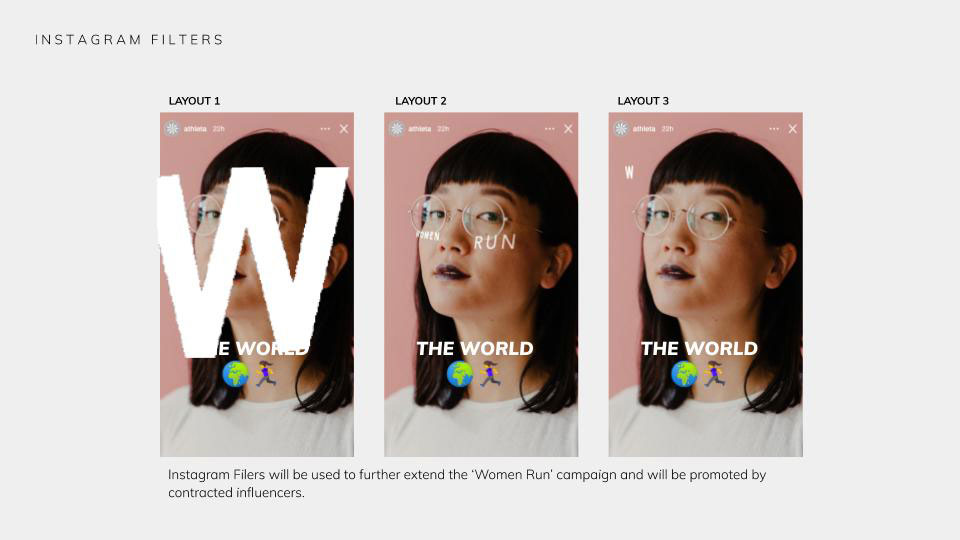Select the LAYOUT 3 label

pyautogui.click(x=643, y=101)
